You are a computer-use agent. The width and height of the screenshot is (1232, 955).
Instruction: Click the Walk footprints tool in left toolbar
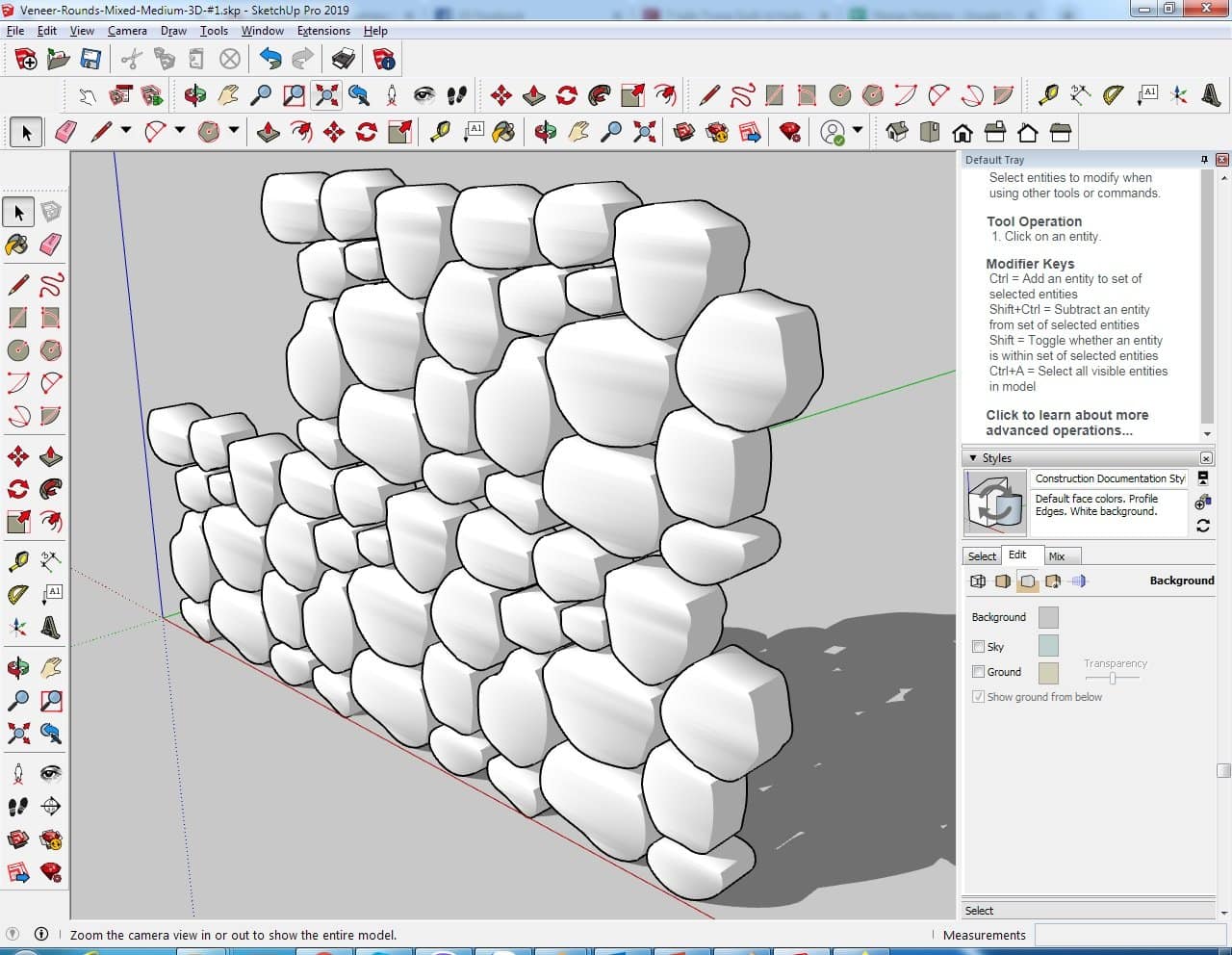tap(17, 806)
